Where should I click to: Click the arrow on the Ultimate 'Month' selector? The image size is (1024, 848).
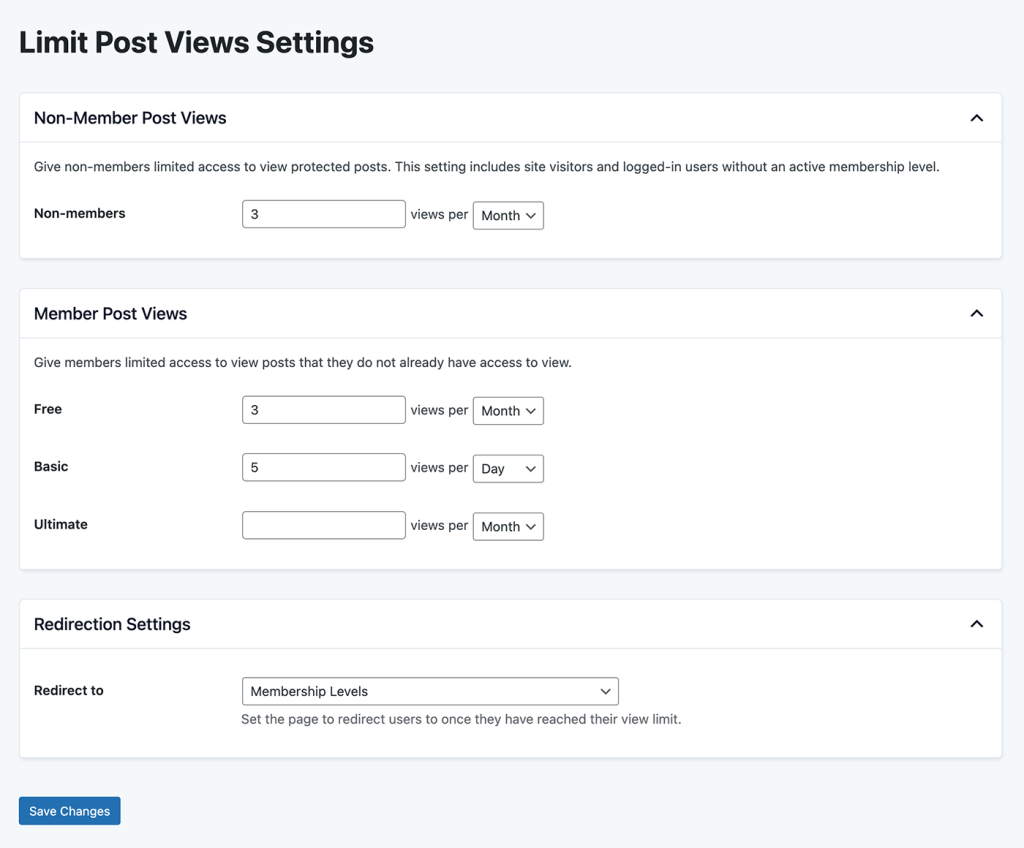click(x=531, y=526)
